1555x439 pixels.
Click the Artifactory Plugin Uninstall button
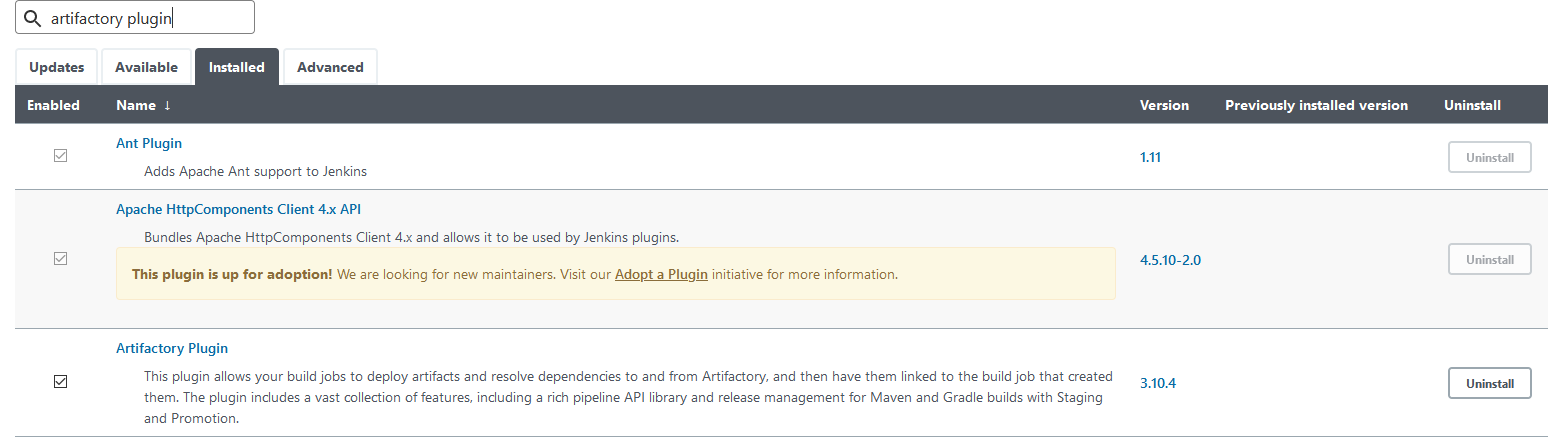[1490, 383]
